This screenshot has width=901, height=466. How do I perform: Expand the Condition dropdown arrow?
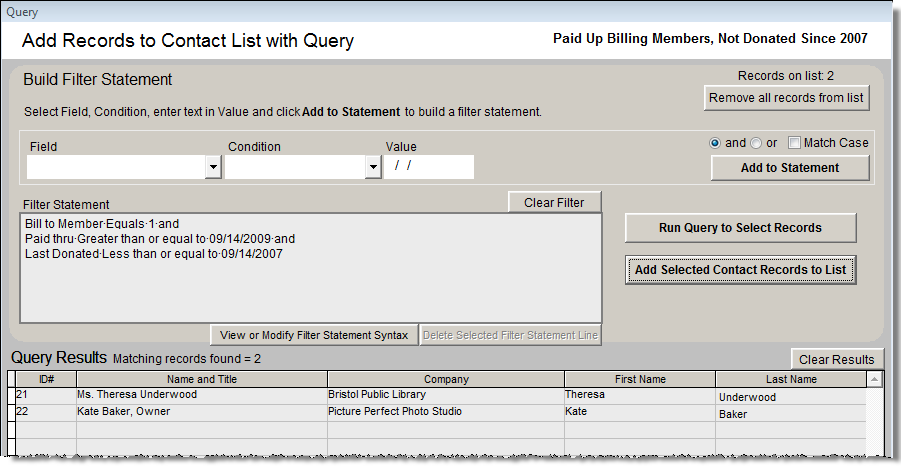373,167
